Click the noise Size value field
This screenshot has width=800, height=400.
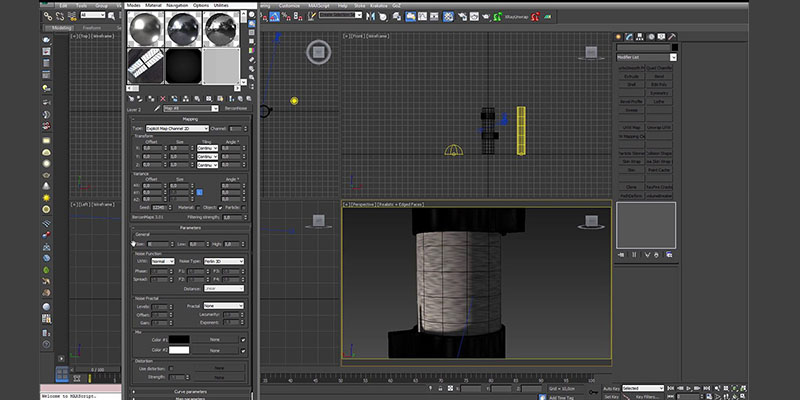157,244
